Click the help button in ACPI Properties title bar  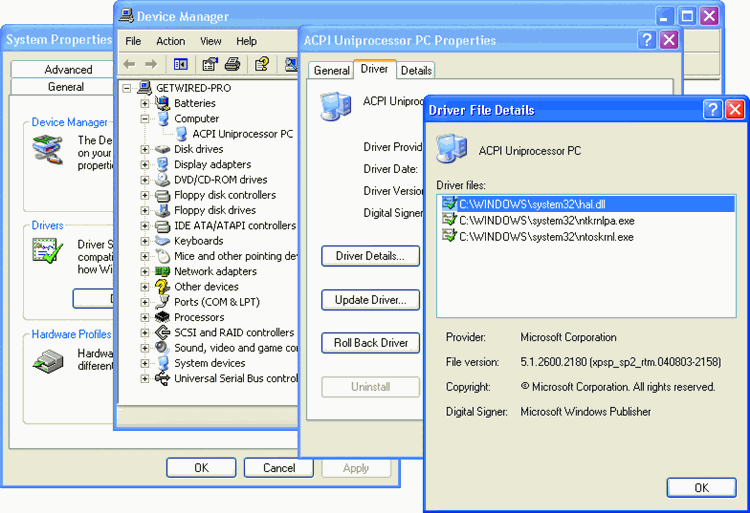(x=647, y=40)
